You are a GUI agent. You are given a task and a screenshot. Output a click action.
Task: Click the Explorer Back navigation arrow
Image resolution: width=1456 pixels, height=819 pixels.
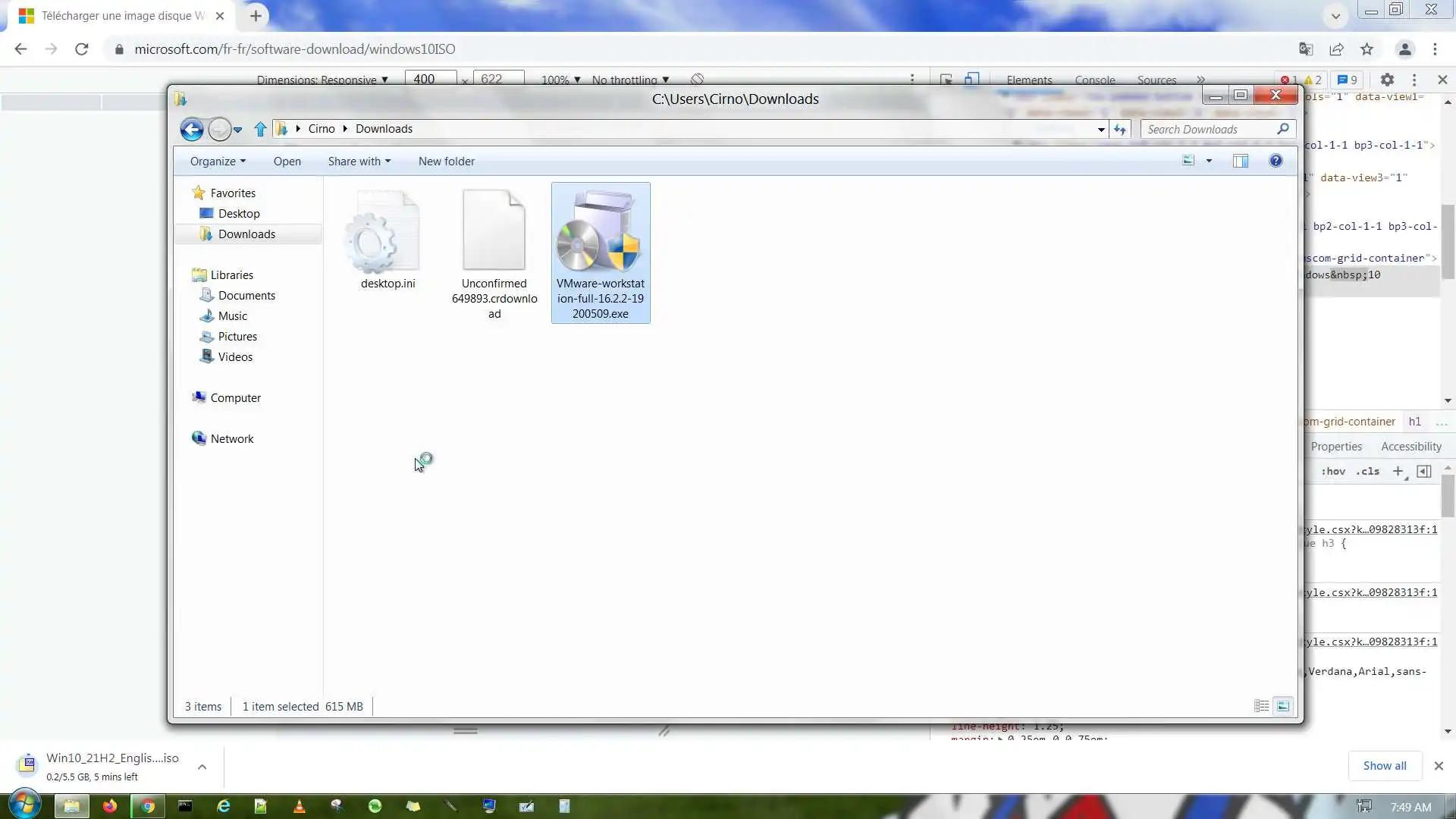[192, 130]
